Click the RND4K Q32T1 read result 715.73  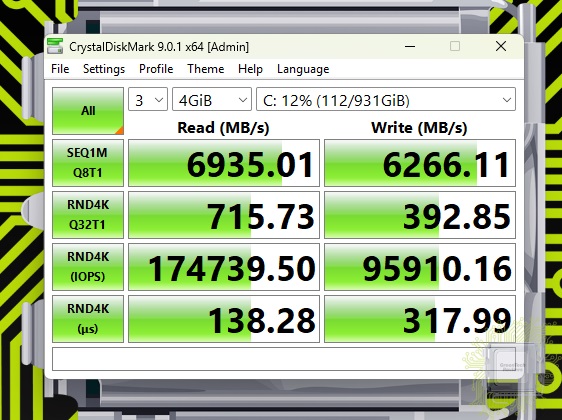(x=224, y=215)
